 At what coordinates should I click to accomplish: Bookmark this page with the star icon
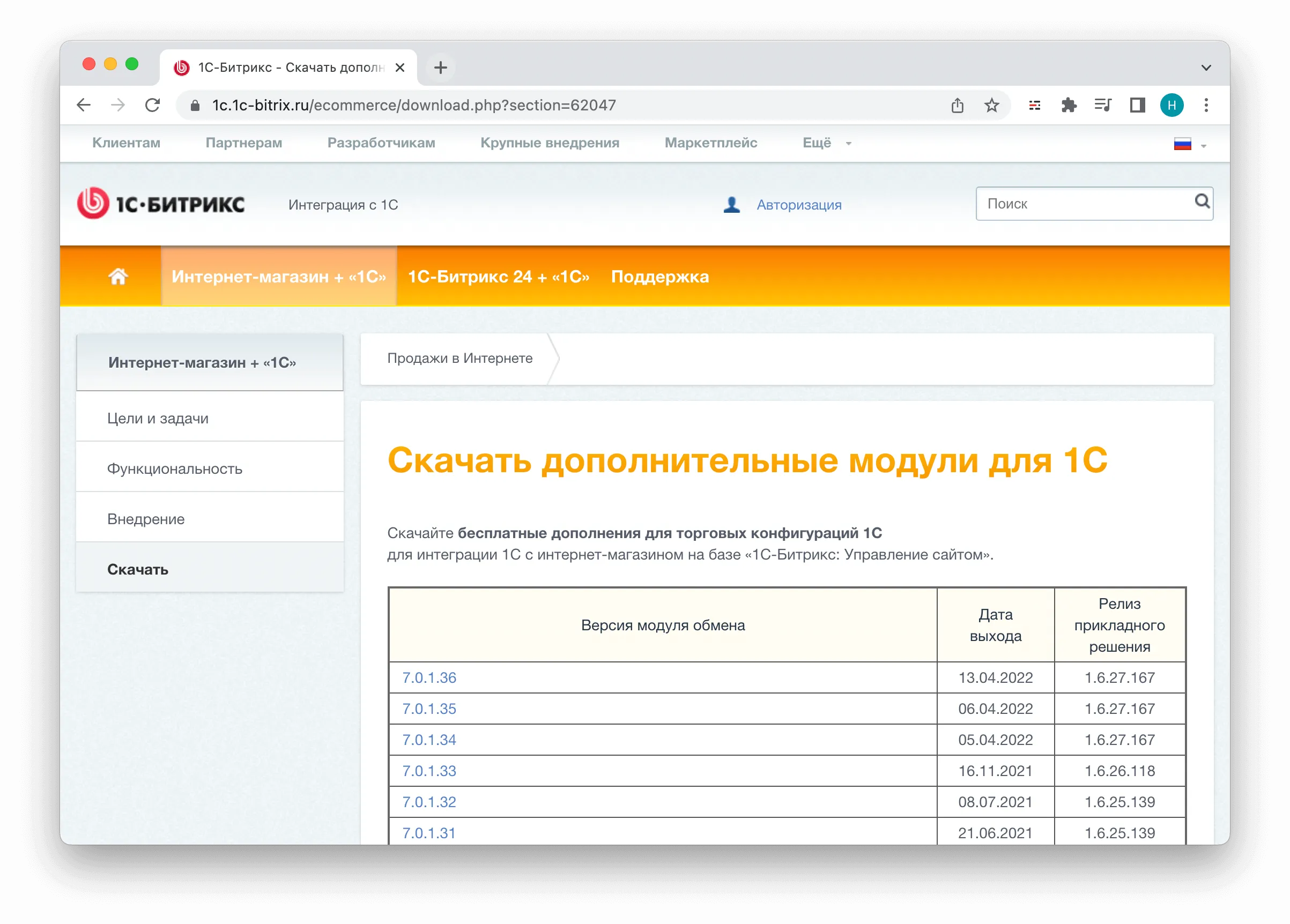coord(991,105)
